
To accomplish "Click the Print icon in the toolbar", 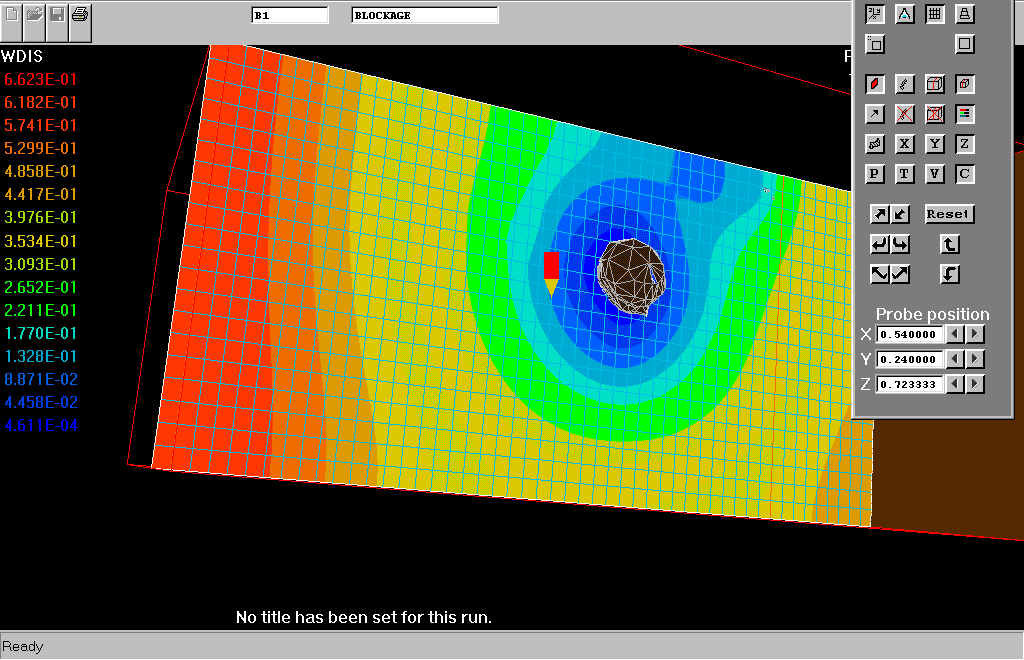I will coord(80,15).
